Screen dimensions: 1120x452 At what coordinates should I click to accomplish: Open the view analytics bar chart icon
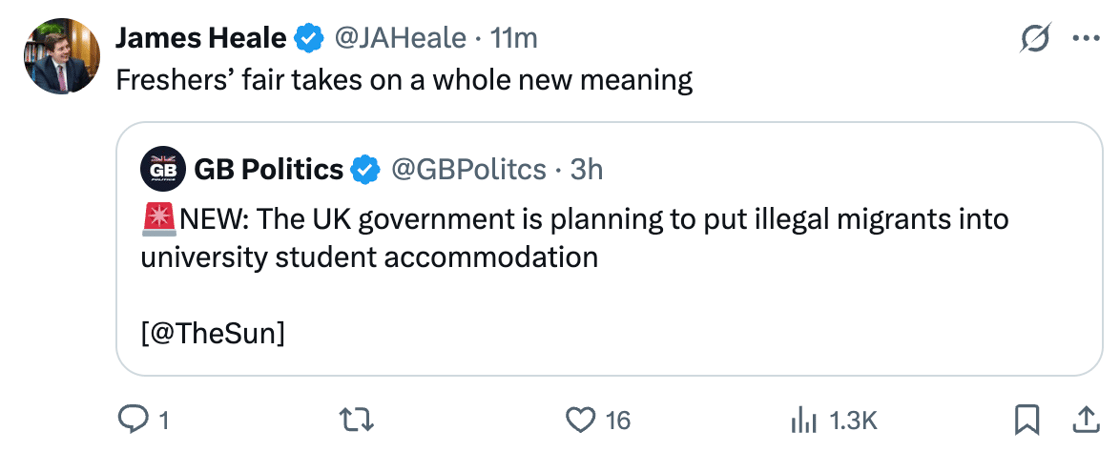pos(804,421)
